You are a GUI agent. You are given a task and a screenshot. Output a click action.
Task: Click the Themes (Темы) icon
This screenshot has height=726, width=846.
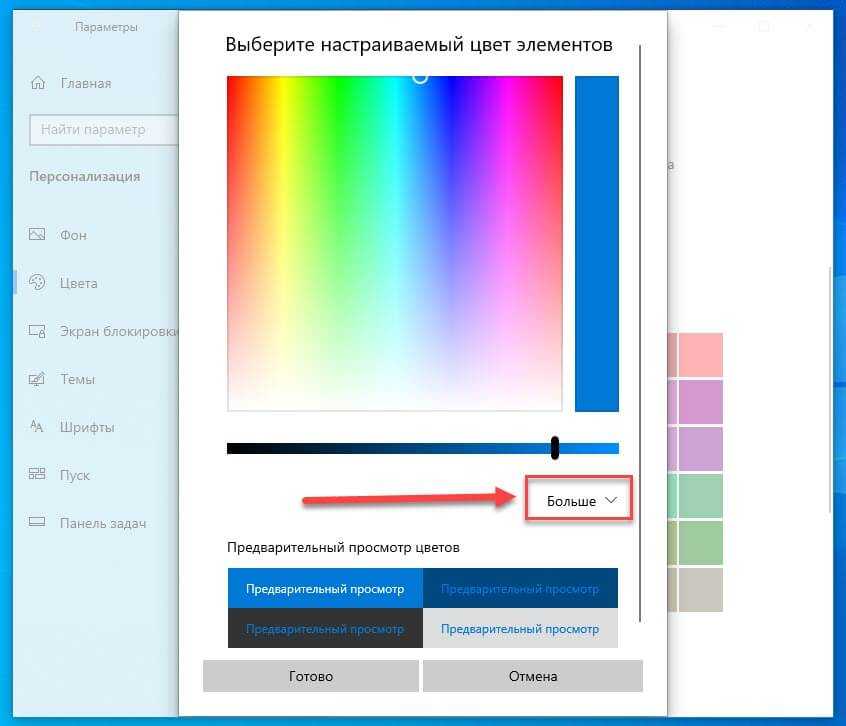[38, 379]
